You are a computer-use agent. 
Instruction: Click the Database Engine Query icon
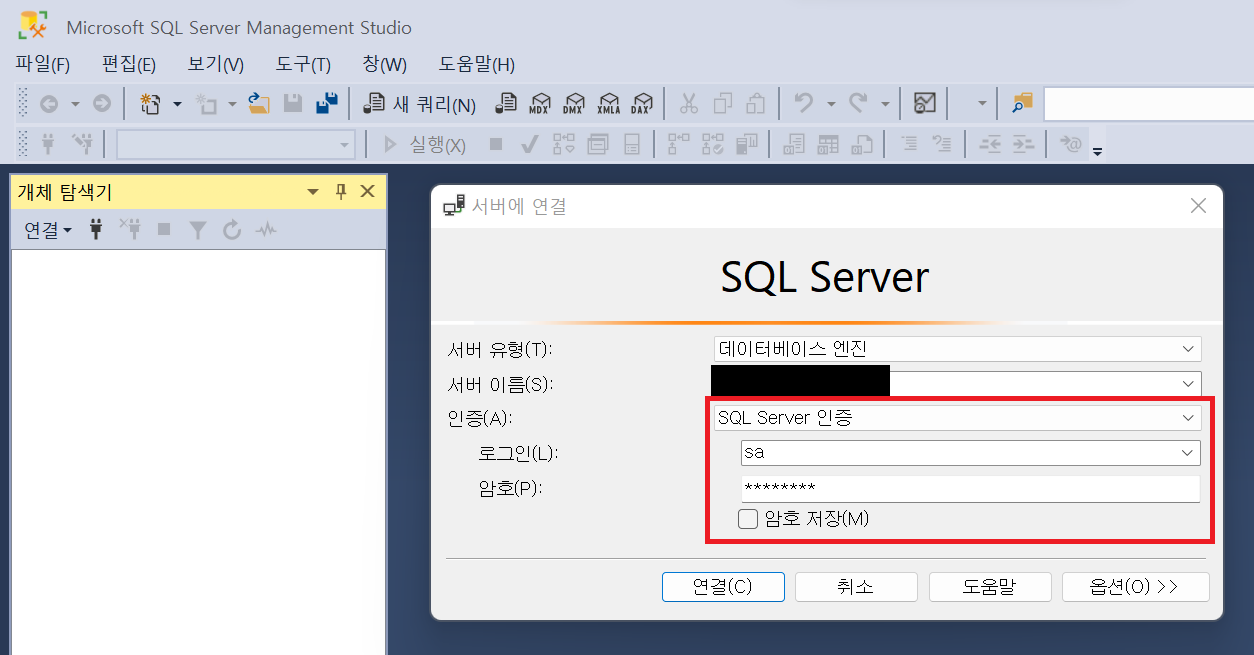point(507,103)
